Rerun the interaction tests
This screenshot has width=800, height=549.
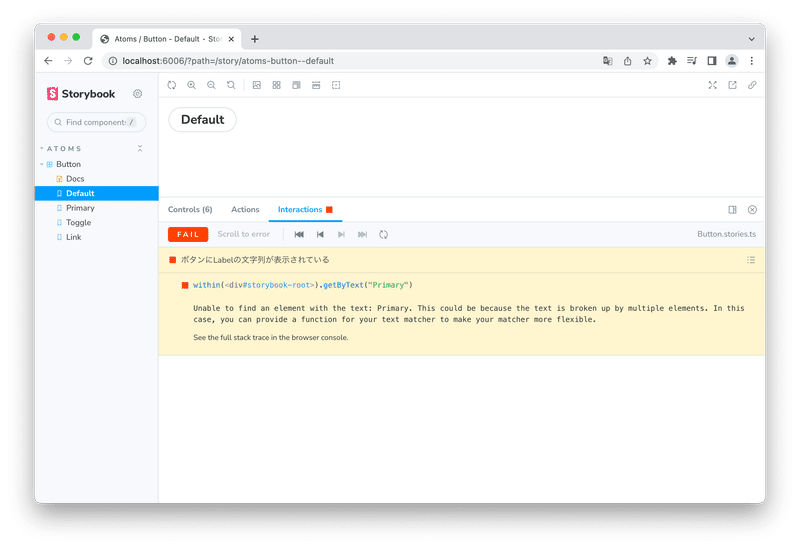click(x=384, y=235)
